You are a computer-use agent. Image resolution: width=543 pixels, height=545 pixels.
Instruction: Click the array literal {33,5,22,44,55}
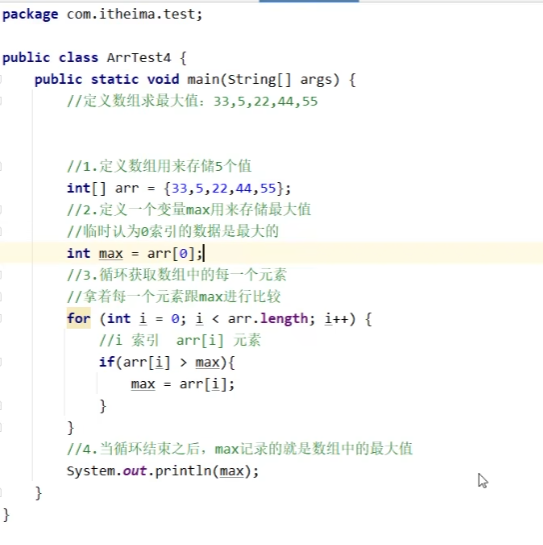click(224, 188)
